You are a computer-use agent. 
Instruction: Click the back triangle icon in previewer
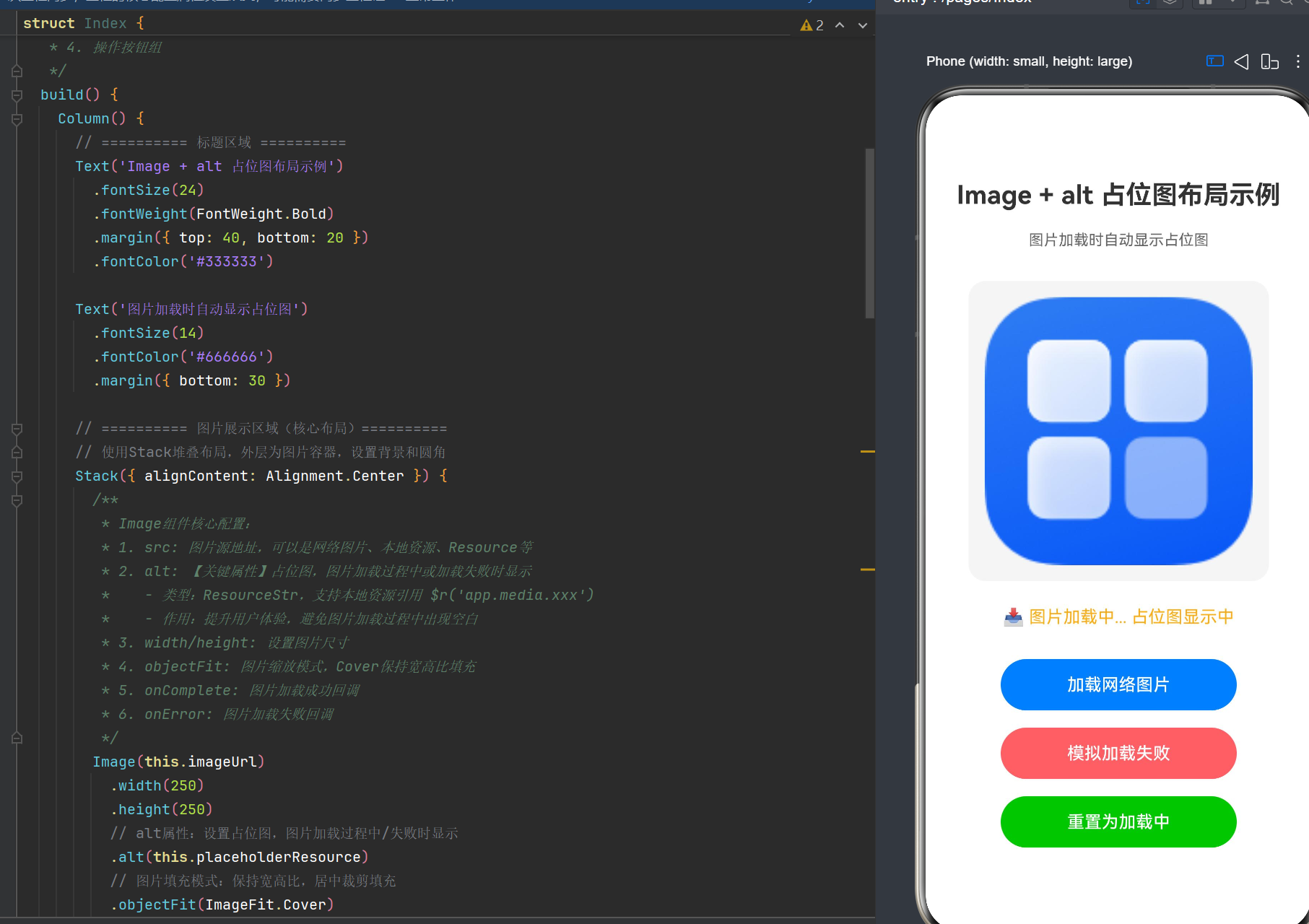(x=1242, y=61)
